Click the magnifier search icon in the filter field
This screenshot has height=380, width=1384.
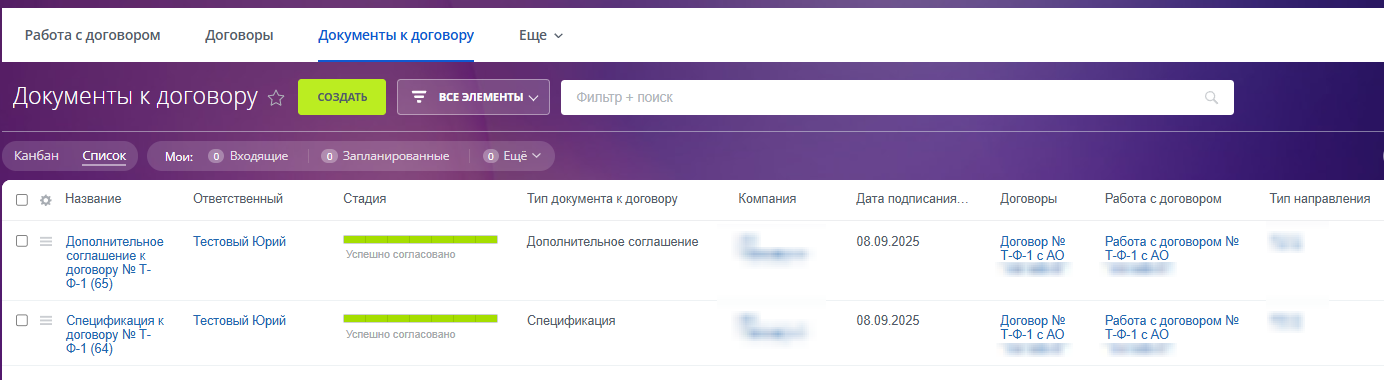[x=1212, y=98]
